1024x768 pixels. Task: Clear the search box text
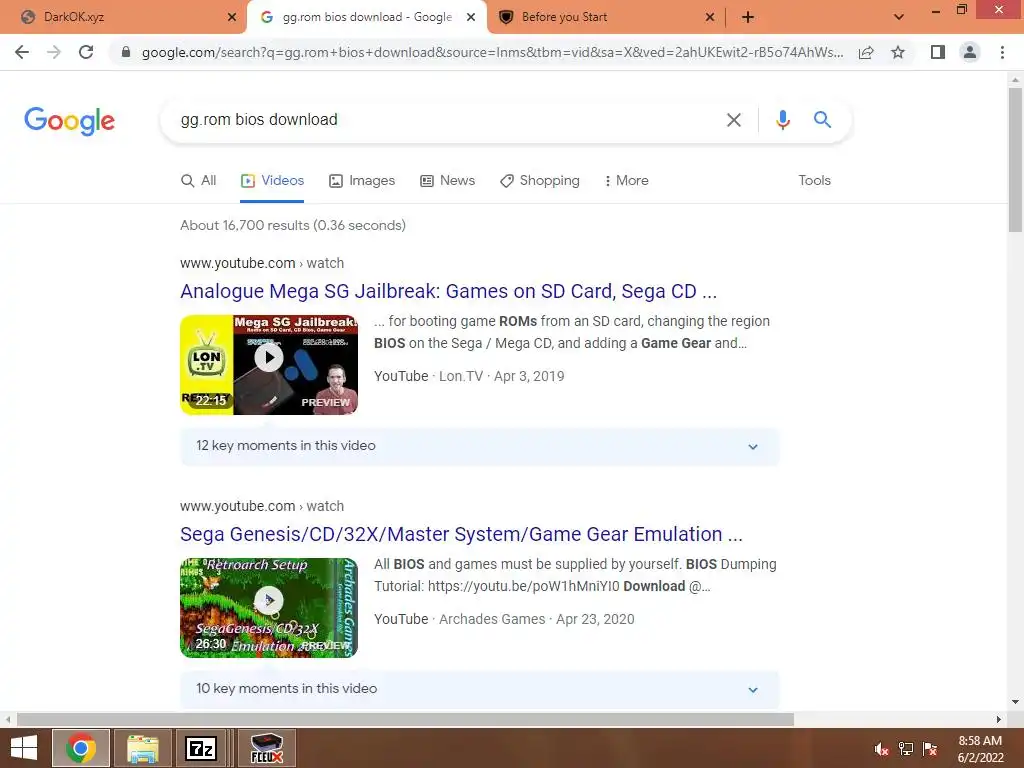(x=734, y=120)
